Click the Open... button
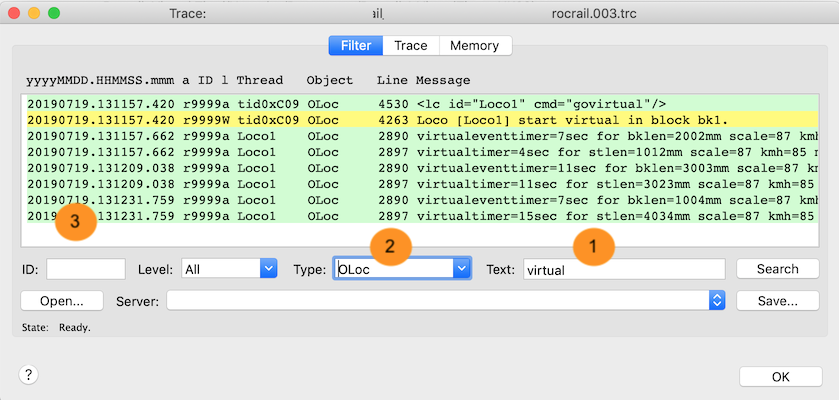Viewport: 839px width, 400px height. pos(62,300)
